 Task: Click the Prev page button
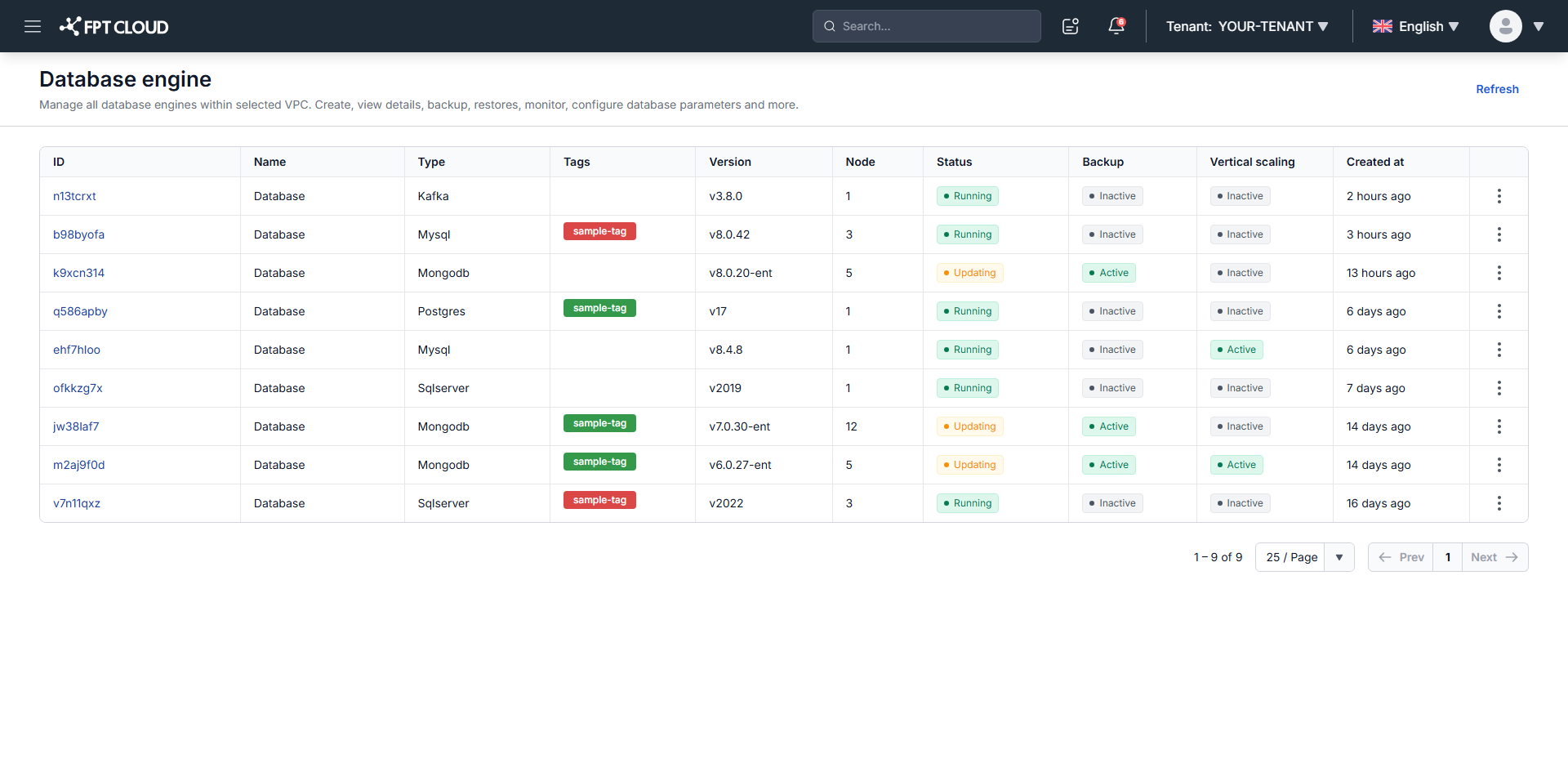[1401, 557]
